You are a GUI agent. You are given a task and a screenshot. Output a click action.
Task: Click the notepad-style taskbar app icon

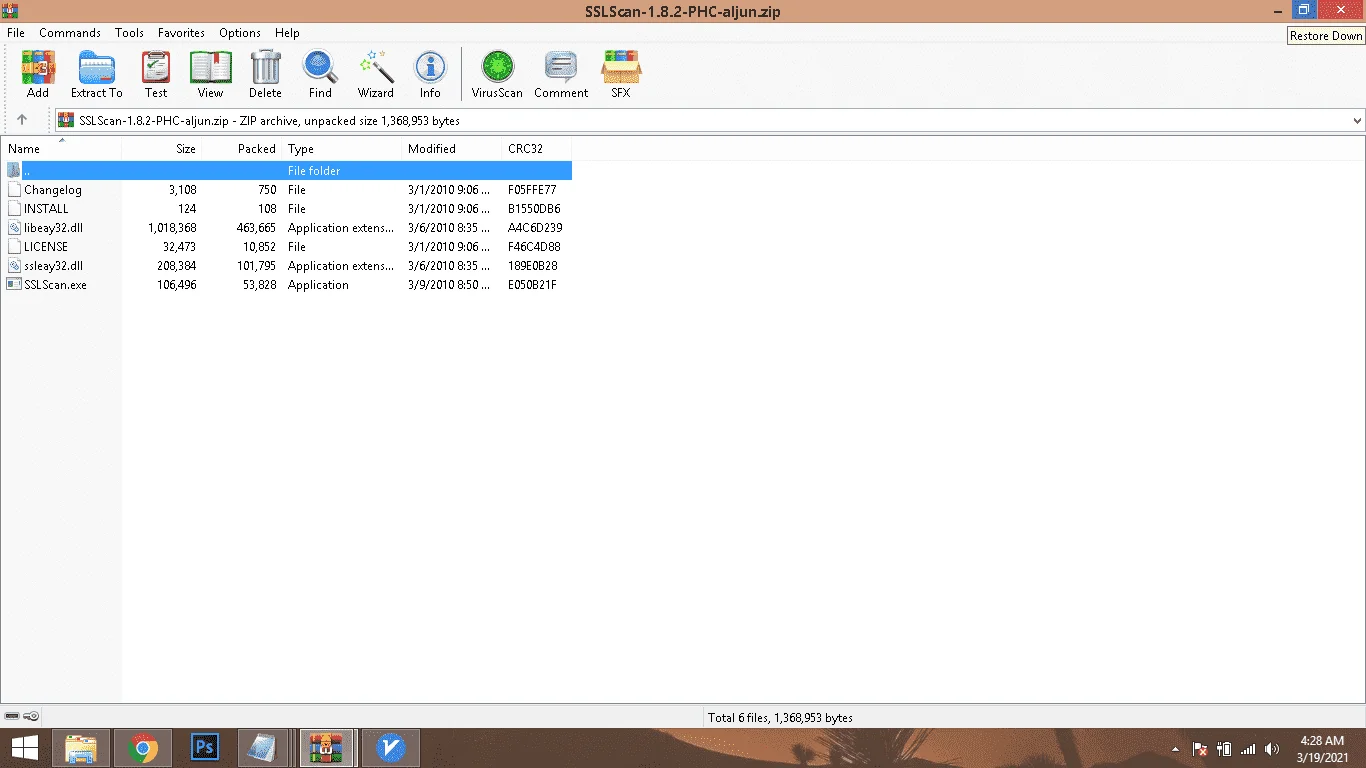coord(264,748)
